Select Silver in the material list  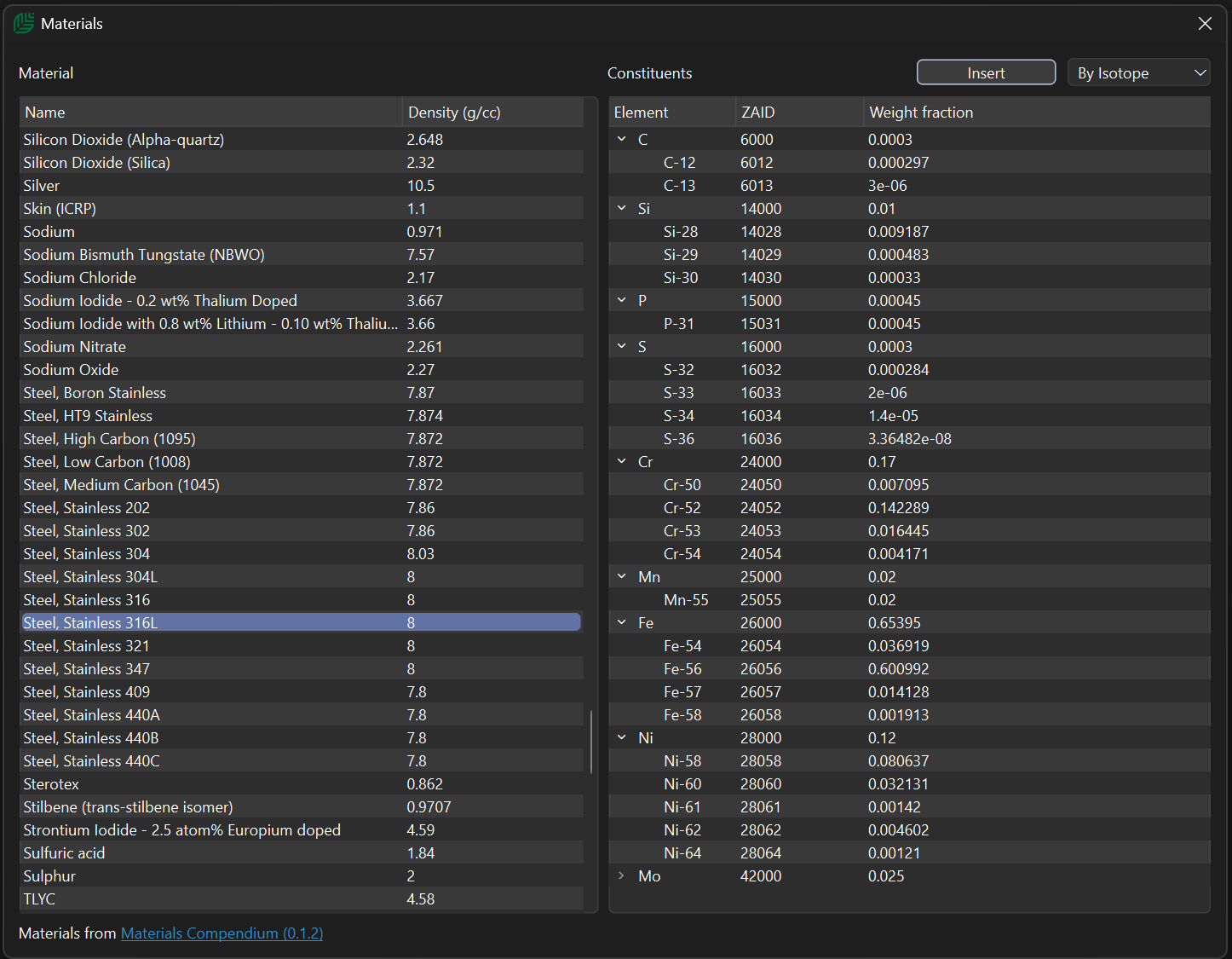tap(302, 185)
